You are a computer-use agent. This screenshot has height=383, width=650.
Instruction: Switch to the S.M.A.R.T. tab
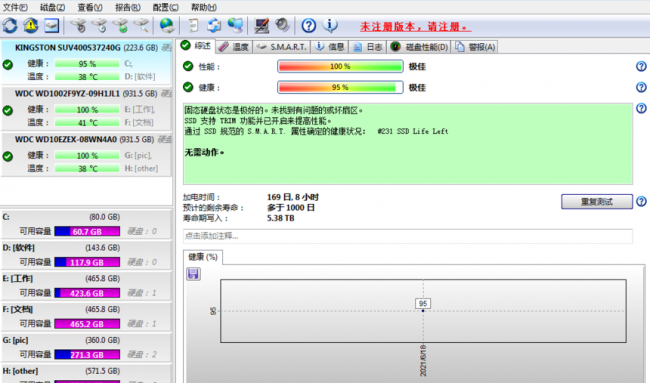[x=281, y=47]
